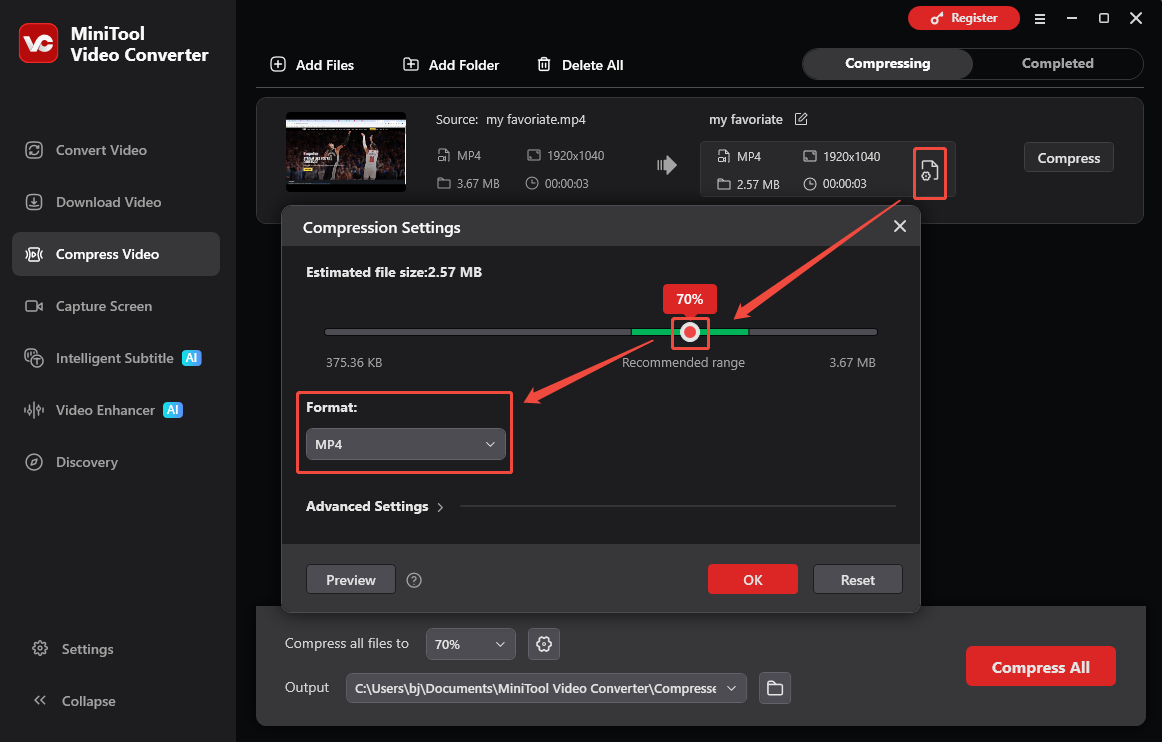1162x742 pixels.
Task: Click the Preview button
Action: tap(351, 580)
